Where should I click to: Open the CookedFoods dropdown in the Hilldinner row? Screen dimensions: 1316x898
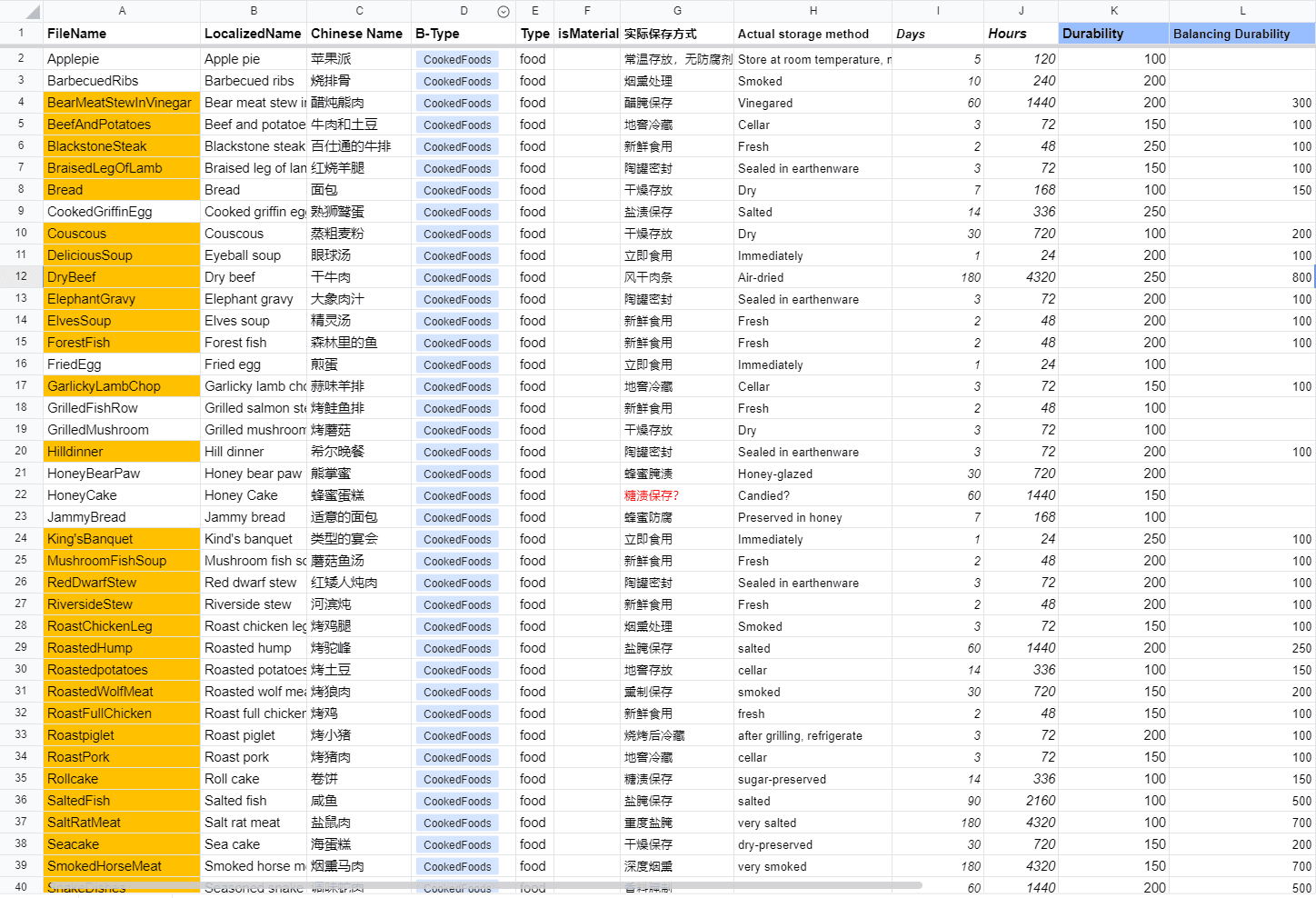(457, 452)
